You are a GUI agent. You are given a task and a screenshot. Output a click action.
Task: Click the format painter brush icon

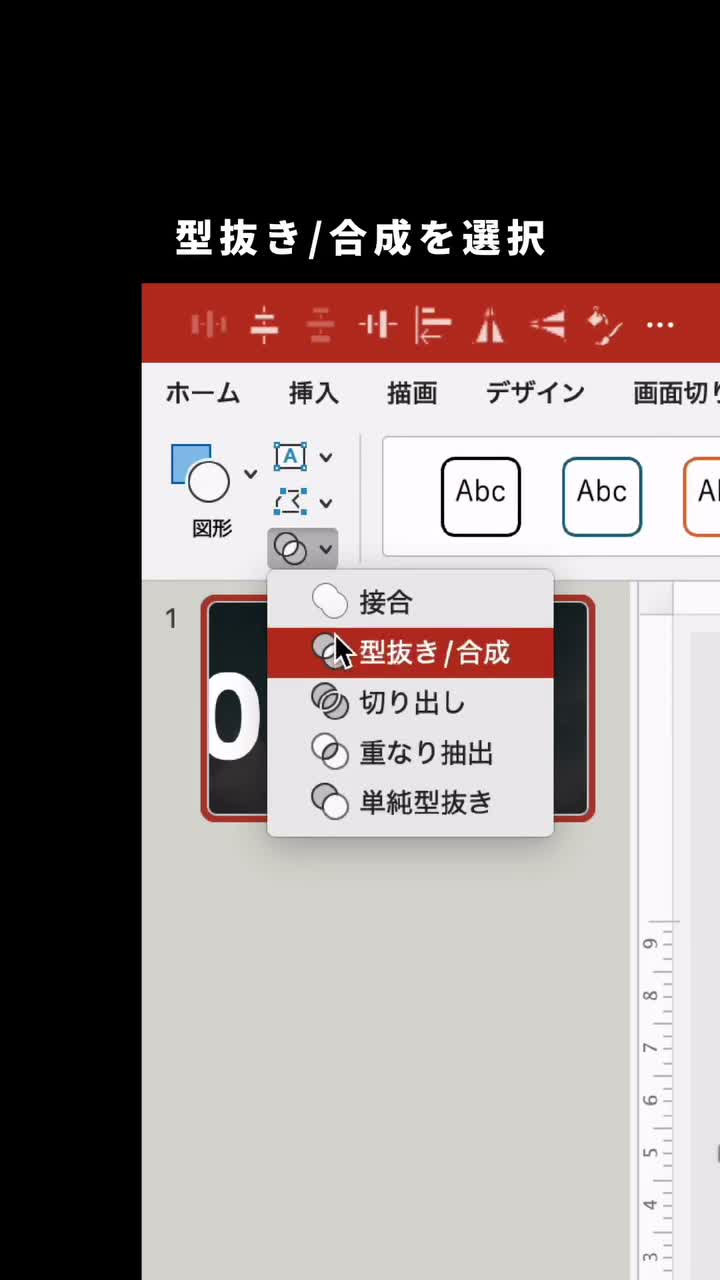pyautogui.click(x=605, y=325)
